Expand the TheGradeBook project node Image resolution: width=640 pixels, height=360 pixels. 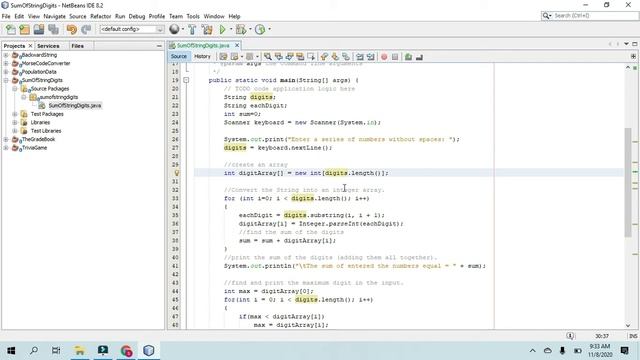click(6, 139)
